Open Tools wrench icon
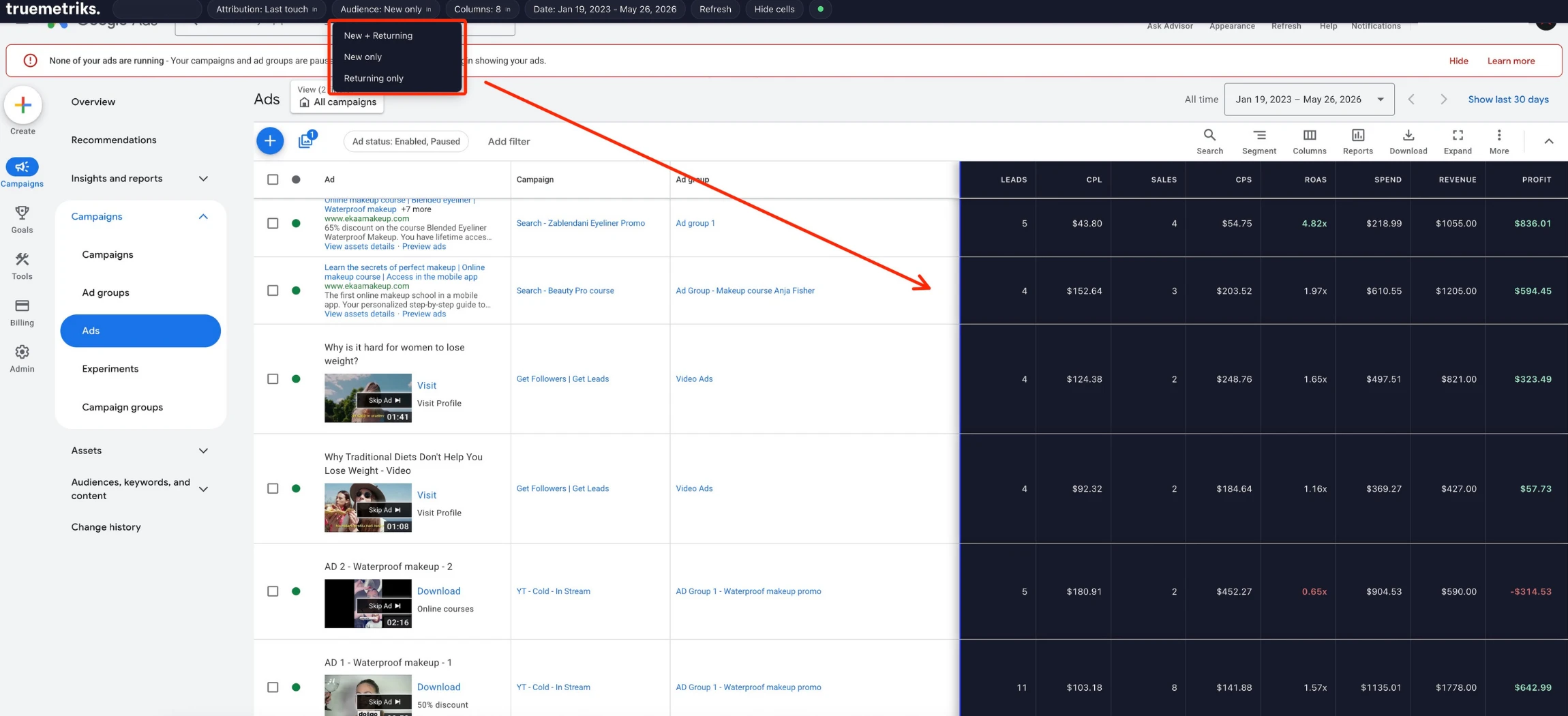This screenshot has width=1568, height=716. pyautogui.click(x=22, y=259)
